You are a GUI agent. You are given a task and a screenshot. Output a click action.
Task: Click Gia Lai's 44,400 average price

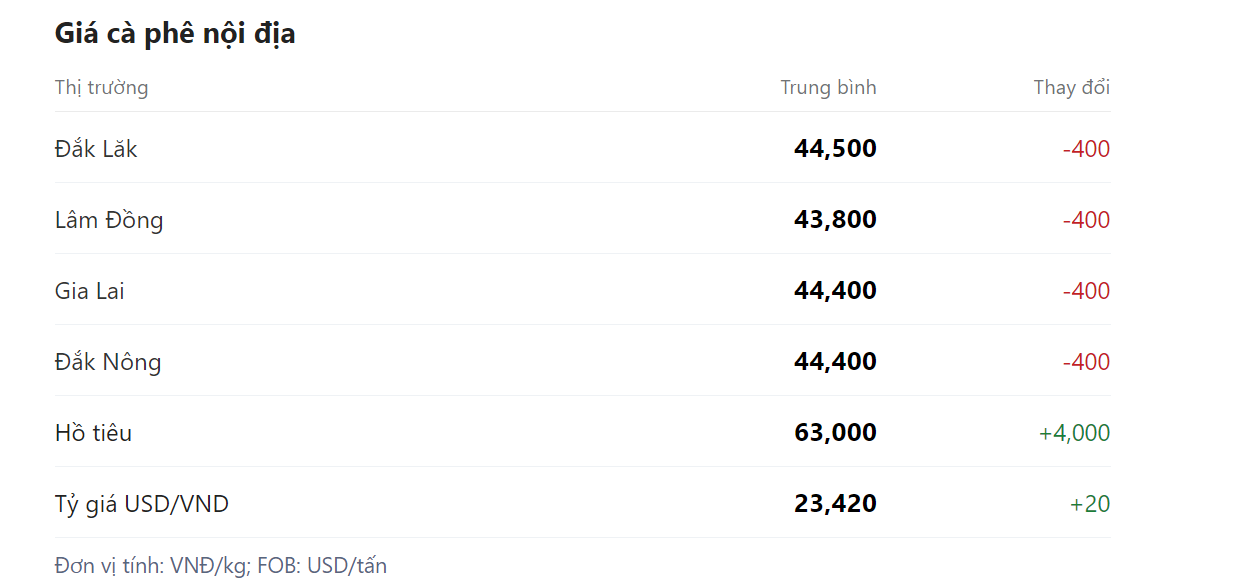click(835, 291)
